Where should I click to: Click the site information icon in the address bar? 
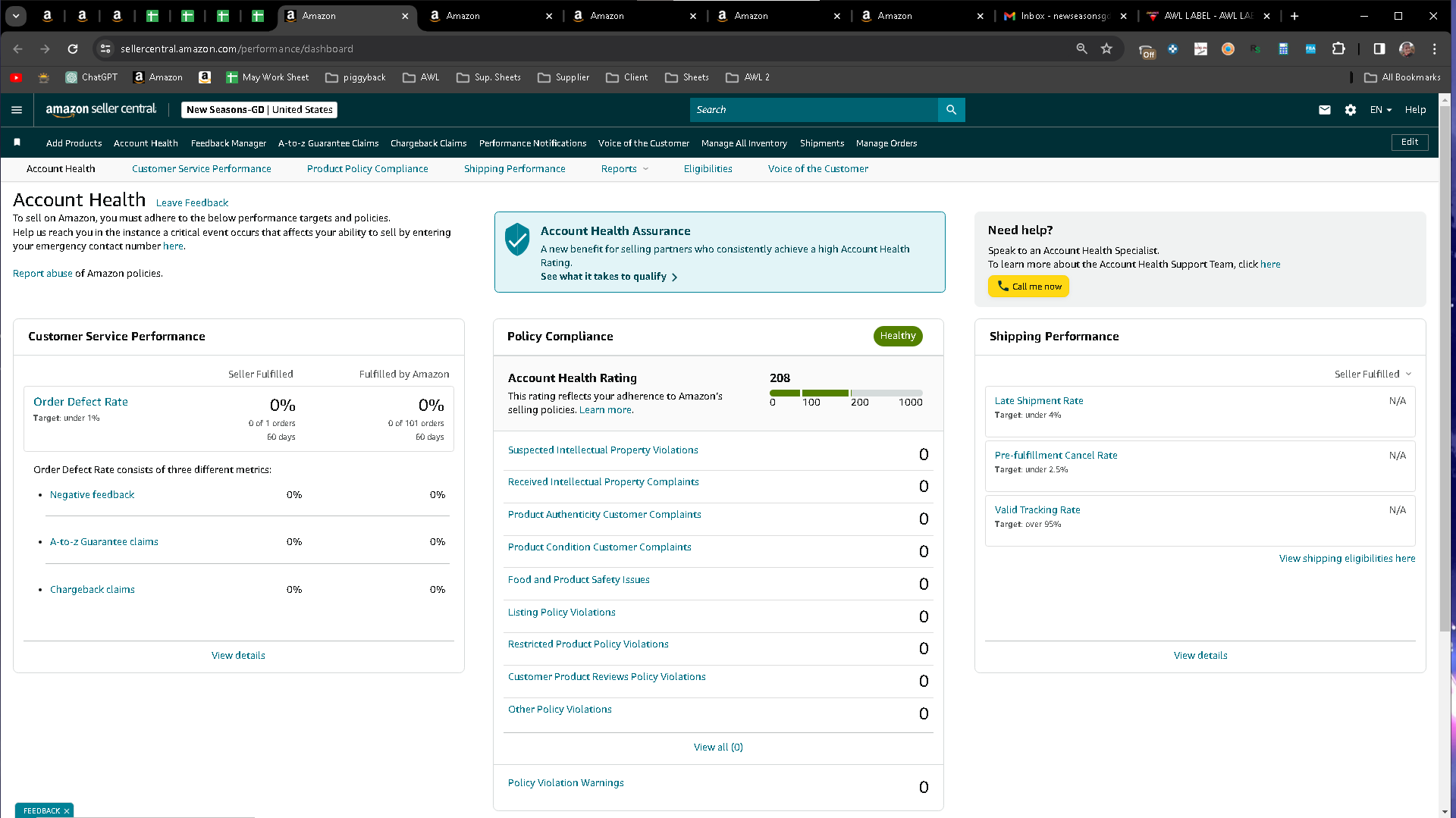point(105,49)
